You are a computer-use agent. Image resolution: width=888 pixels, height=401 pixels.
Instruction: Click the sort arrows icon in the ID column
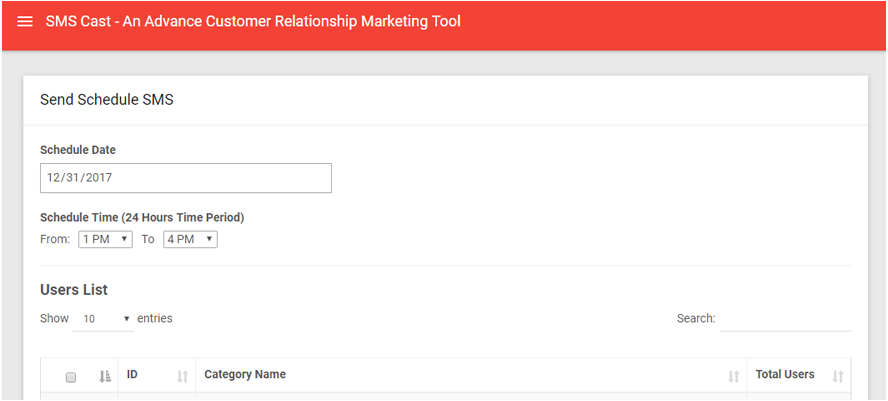coord(182,376)
